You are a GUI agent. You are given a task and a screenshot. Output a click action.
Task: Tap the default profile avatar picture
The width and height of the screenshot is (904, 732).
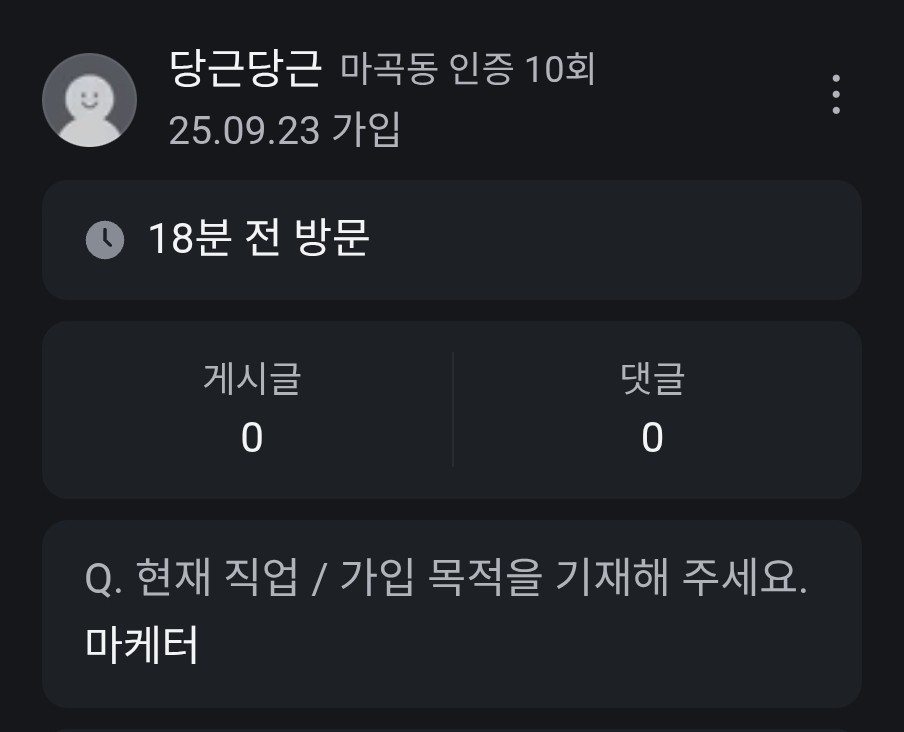click(x=89, y=100)
